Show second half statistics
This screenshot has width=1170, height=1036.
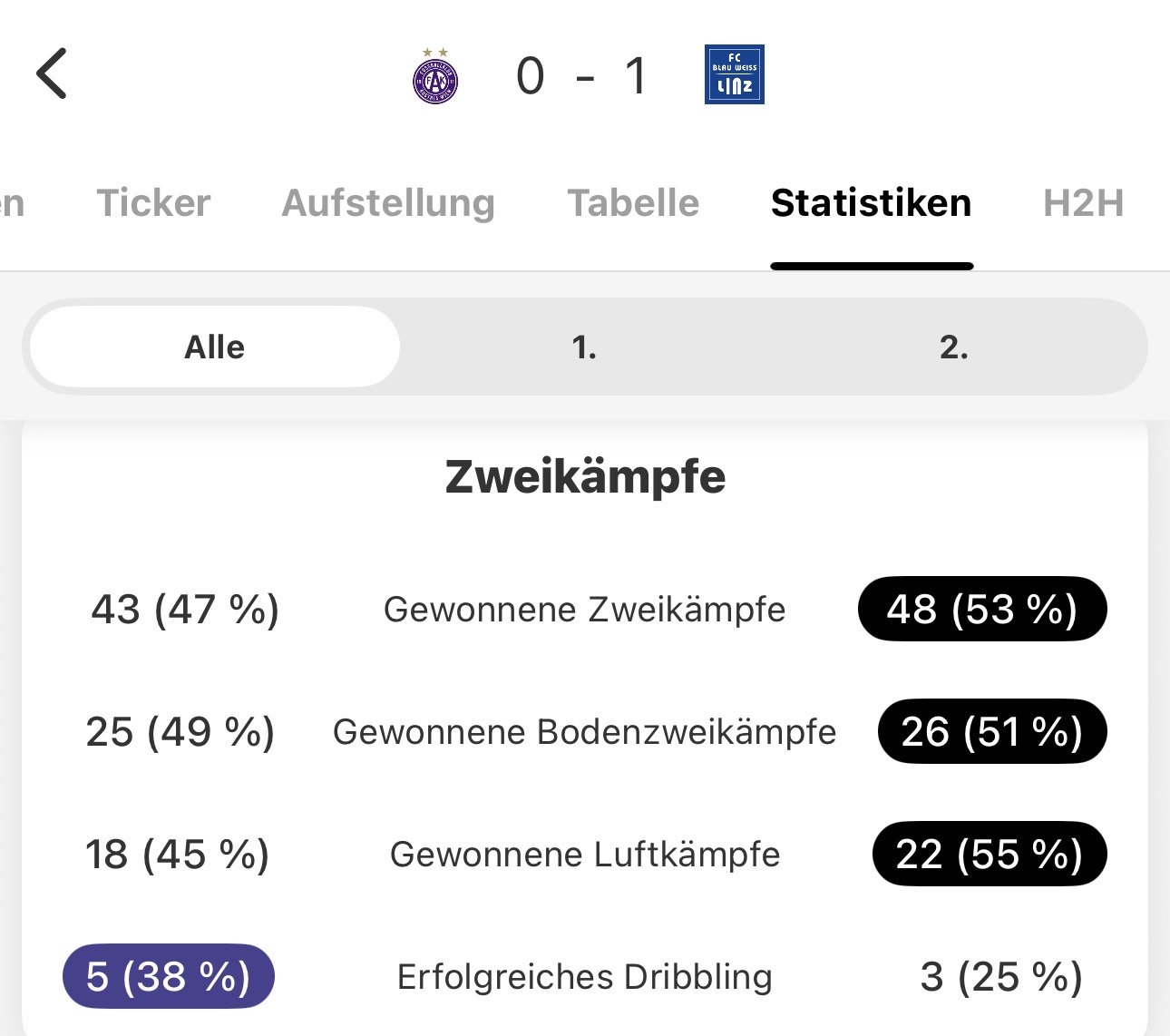tap(953, 347)
